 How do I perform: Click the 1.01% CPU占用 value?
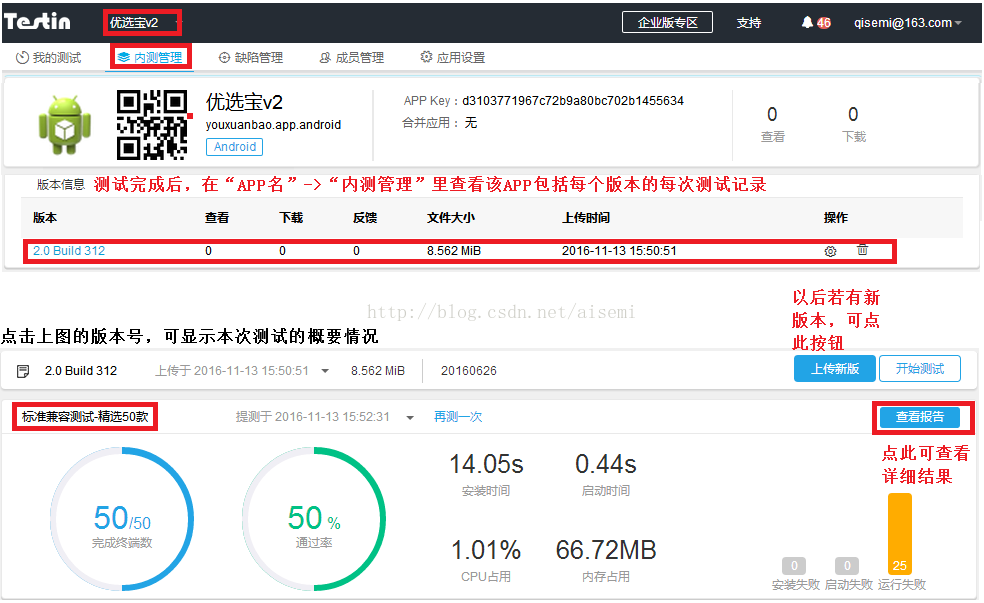tap(486, 551)
